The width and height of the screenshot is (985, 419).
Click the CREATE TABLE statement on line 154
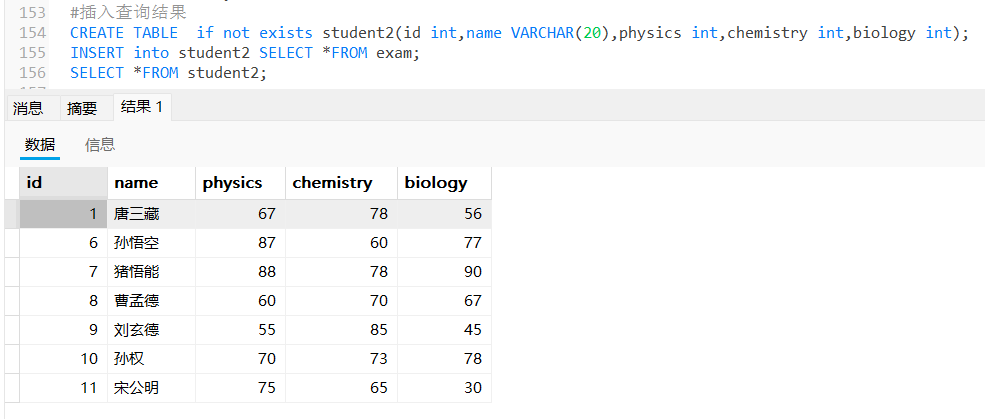(520, 33)
